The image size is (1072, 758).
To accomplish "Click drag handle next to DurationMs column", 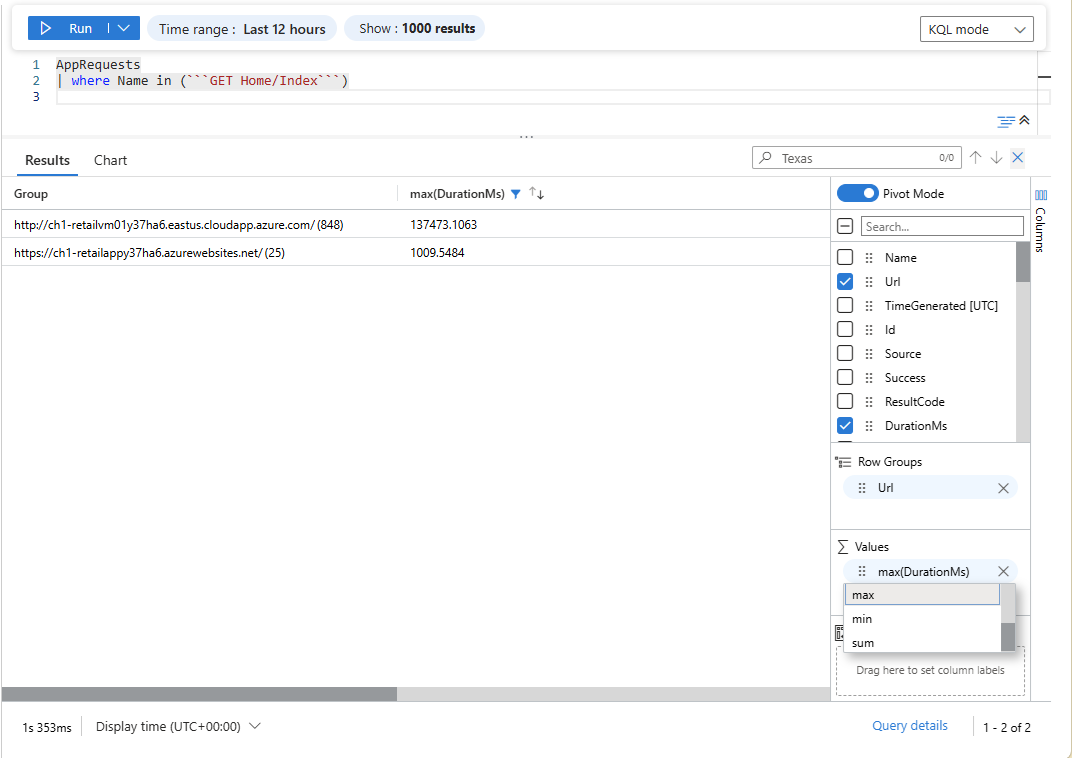I will tap(869, 426).
